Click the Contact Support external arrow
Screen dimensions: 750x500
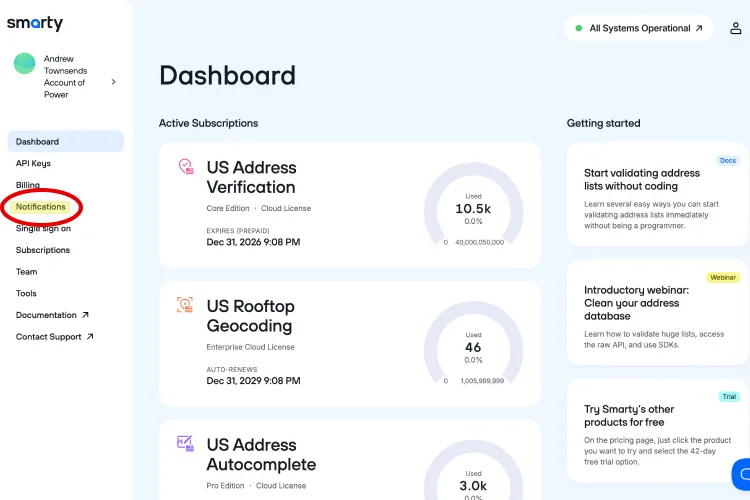tap(90, 336)
